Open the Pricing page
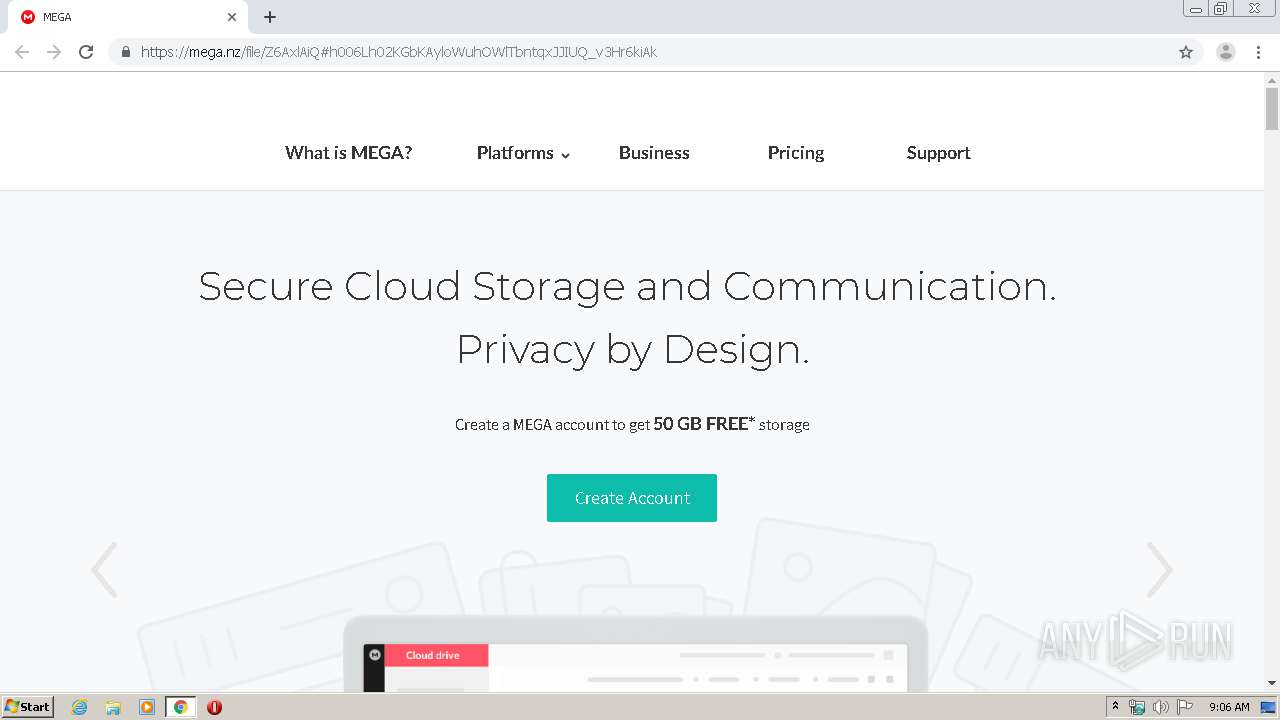The image size is (1280, 720). [x=796, y=153]
